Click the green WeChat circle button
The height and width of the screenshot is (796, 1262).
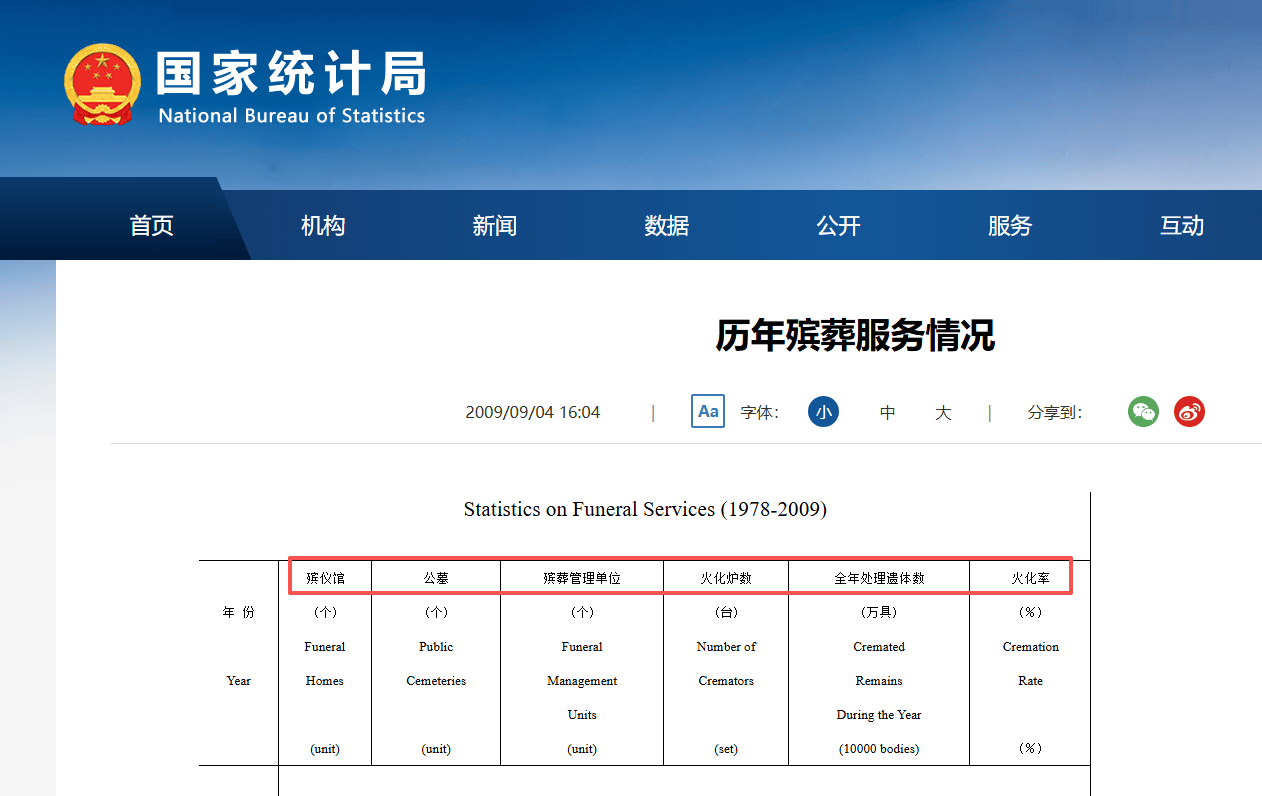point(1143,411)
